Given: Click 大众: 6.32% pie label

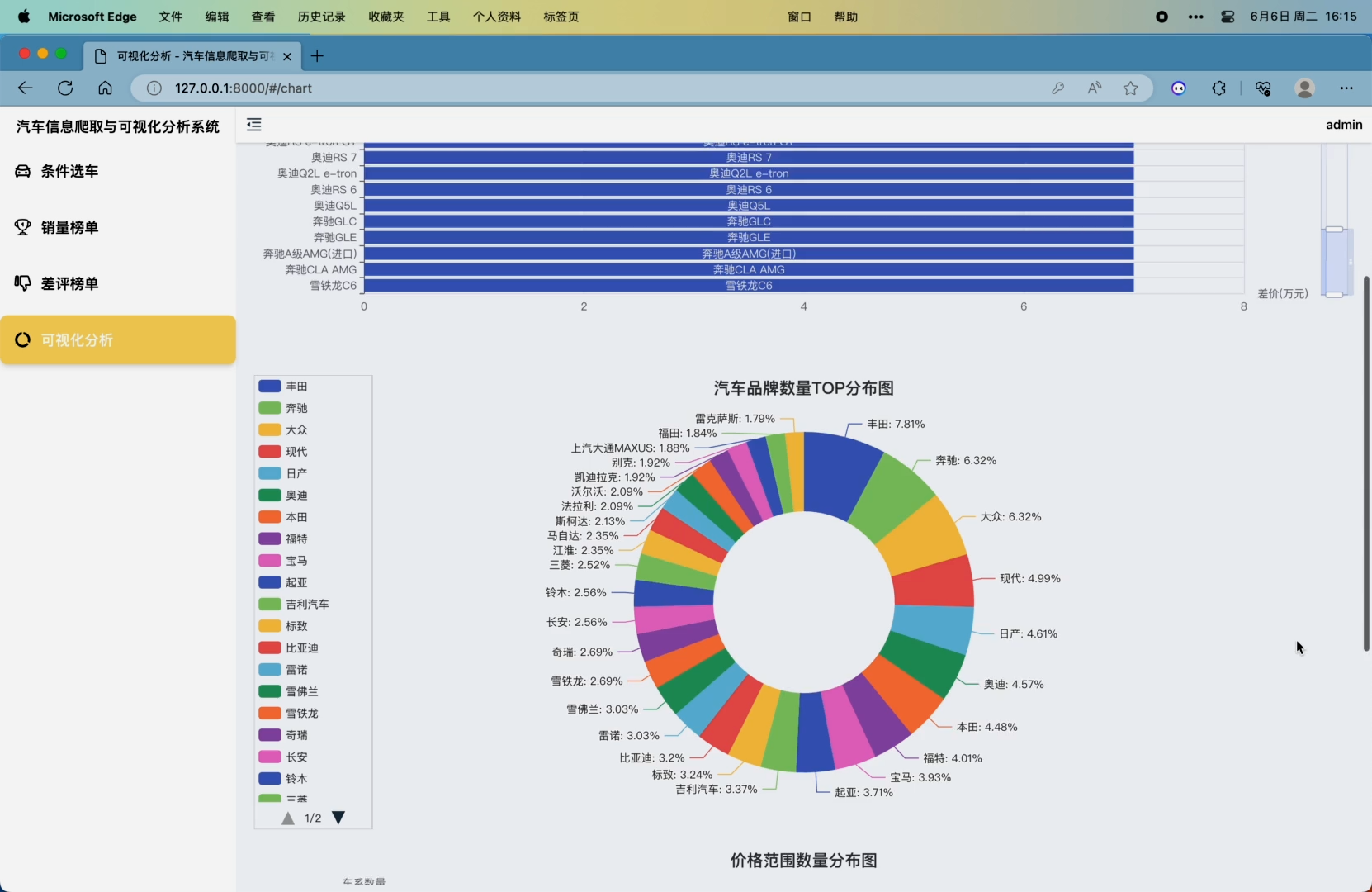Looking at the screenshot, I should (1010, 516).
